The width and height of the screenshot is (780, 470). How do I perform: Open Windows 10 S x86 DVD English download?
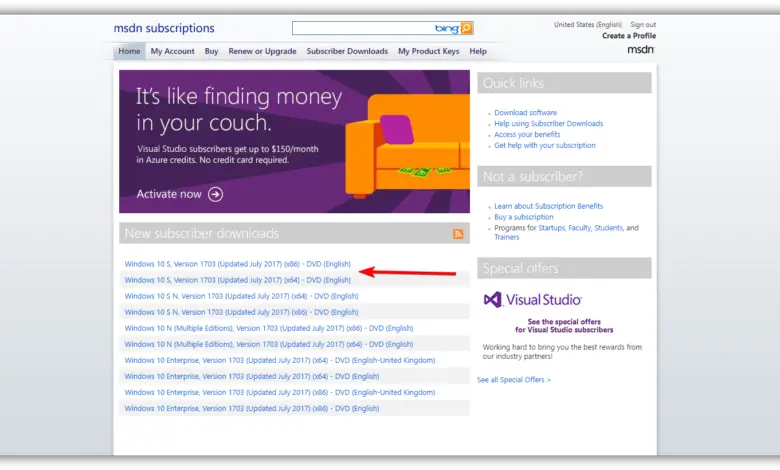pos(237,264)
